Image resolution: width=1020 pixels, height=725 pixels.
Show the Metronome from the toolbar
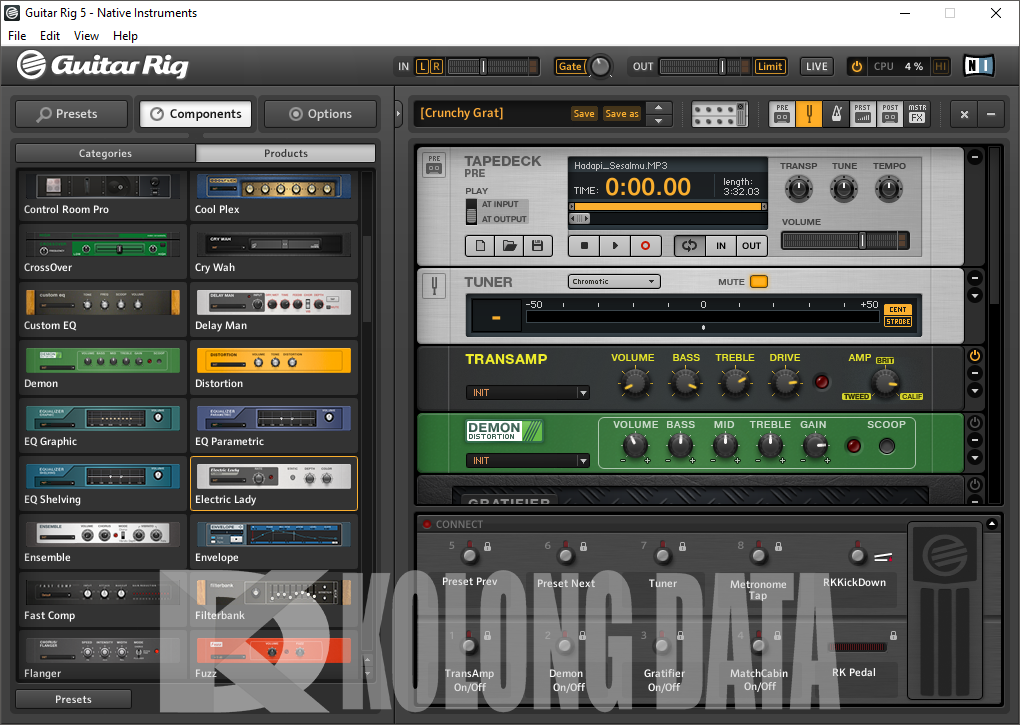[x=837, y=114]
